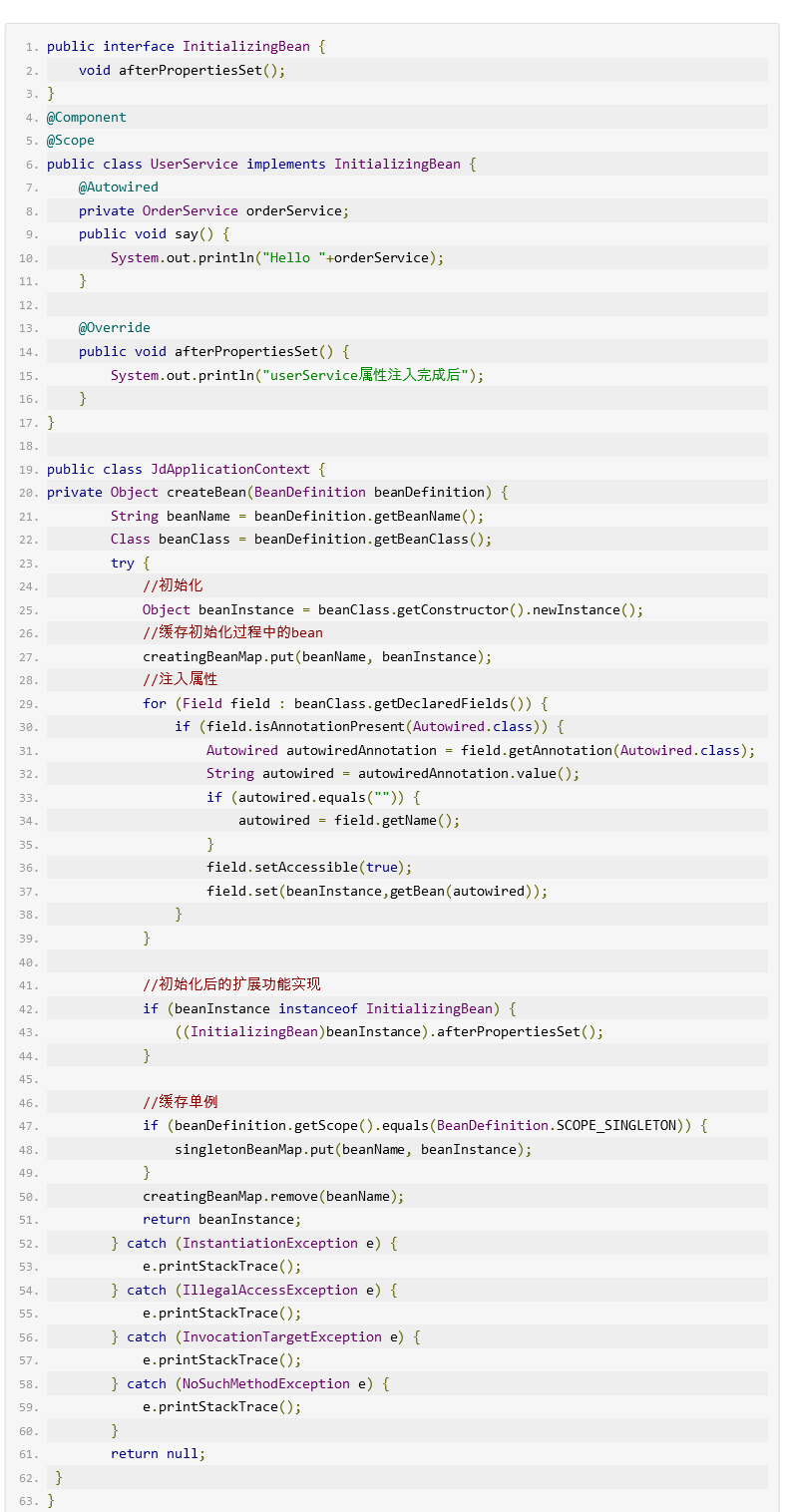Click the SCOPE_SINGLETON if-condition line
This screenshot has height=1512, width=787.
coord(425,1125)
